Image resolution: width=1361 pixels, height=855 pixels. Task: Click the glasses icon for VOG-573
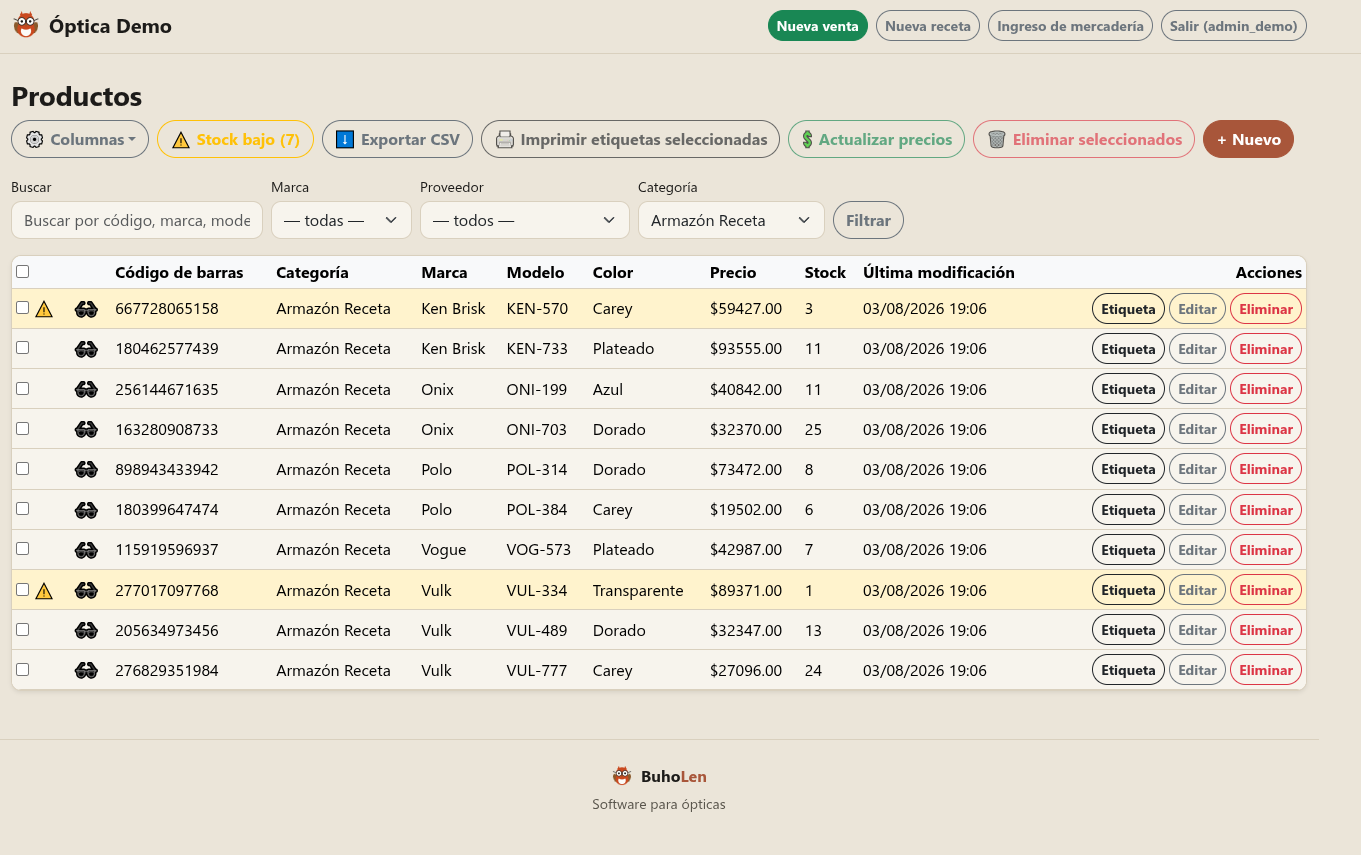(86, 550)
